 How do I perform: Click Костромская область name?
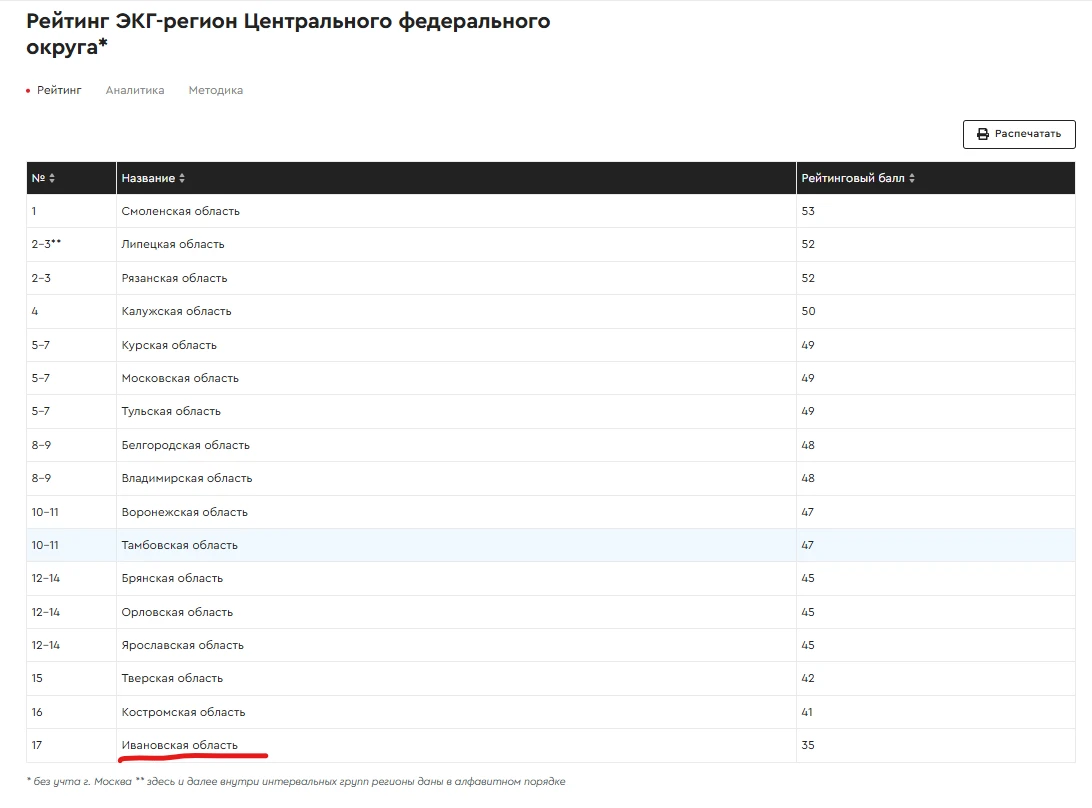coord(183,713)
